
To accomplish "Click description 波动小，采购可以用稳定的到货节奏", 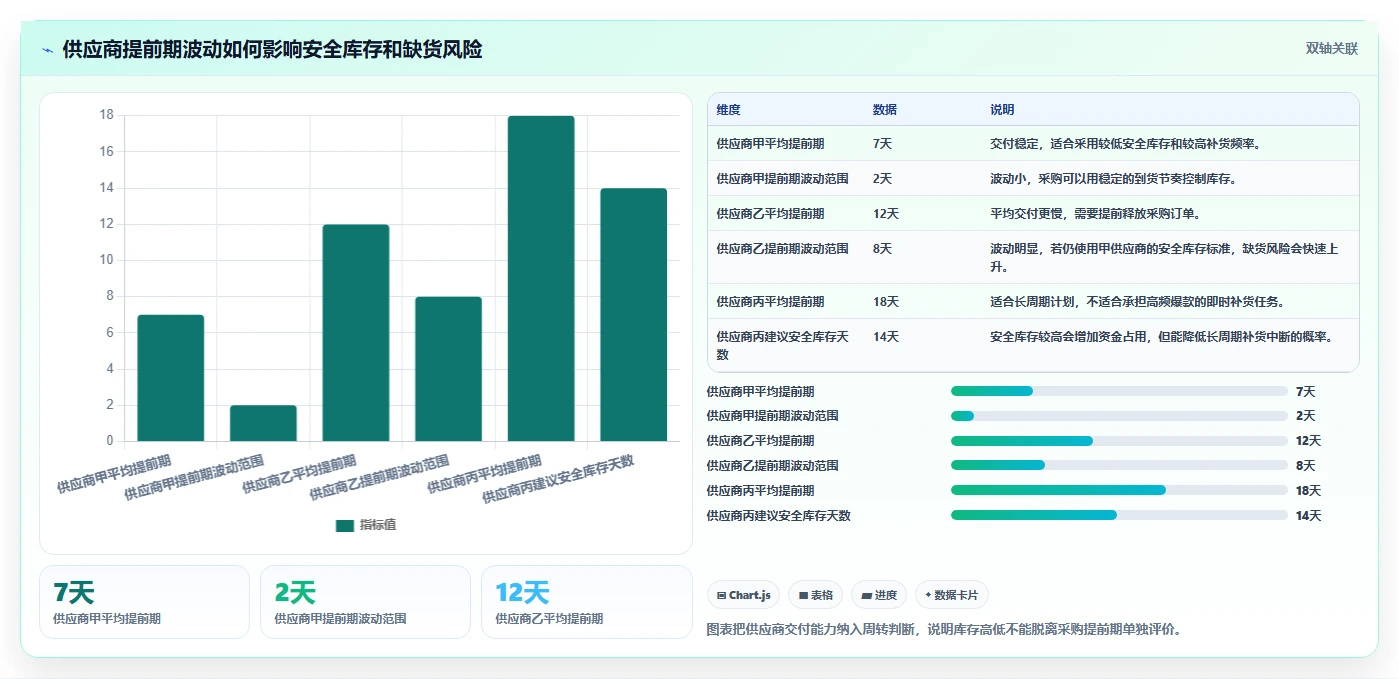I will [1115, 179].
